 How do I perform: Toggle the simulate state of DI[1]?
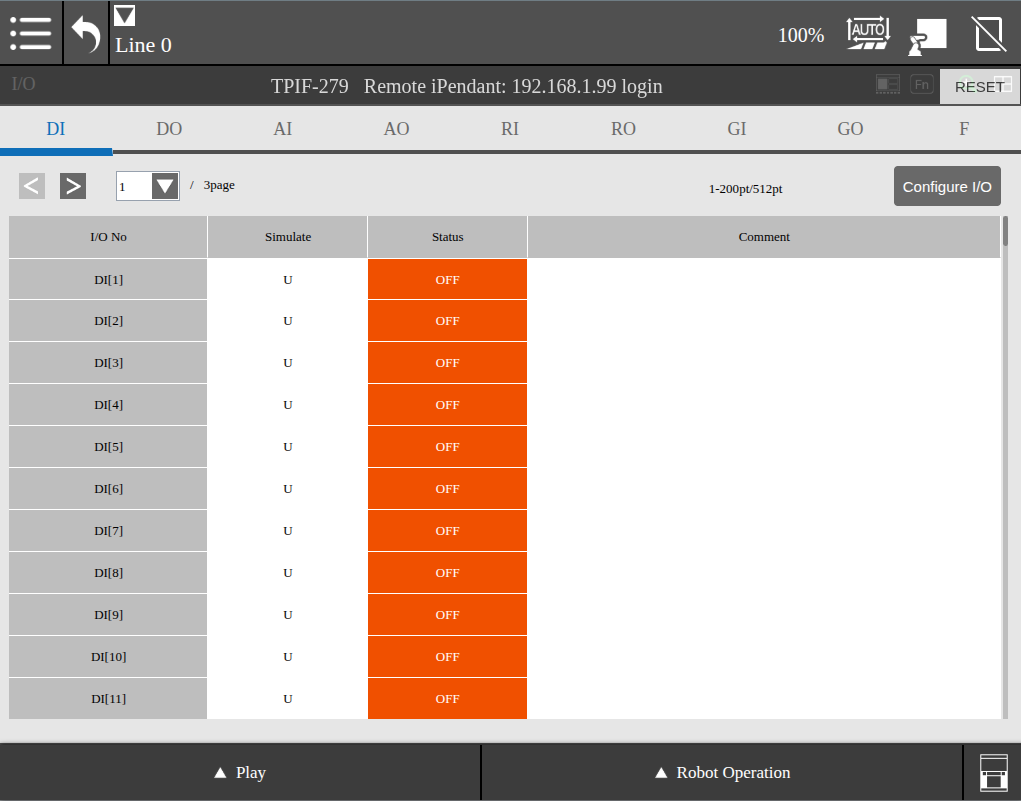coord(287,280)
